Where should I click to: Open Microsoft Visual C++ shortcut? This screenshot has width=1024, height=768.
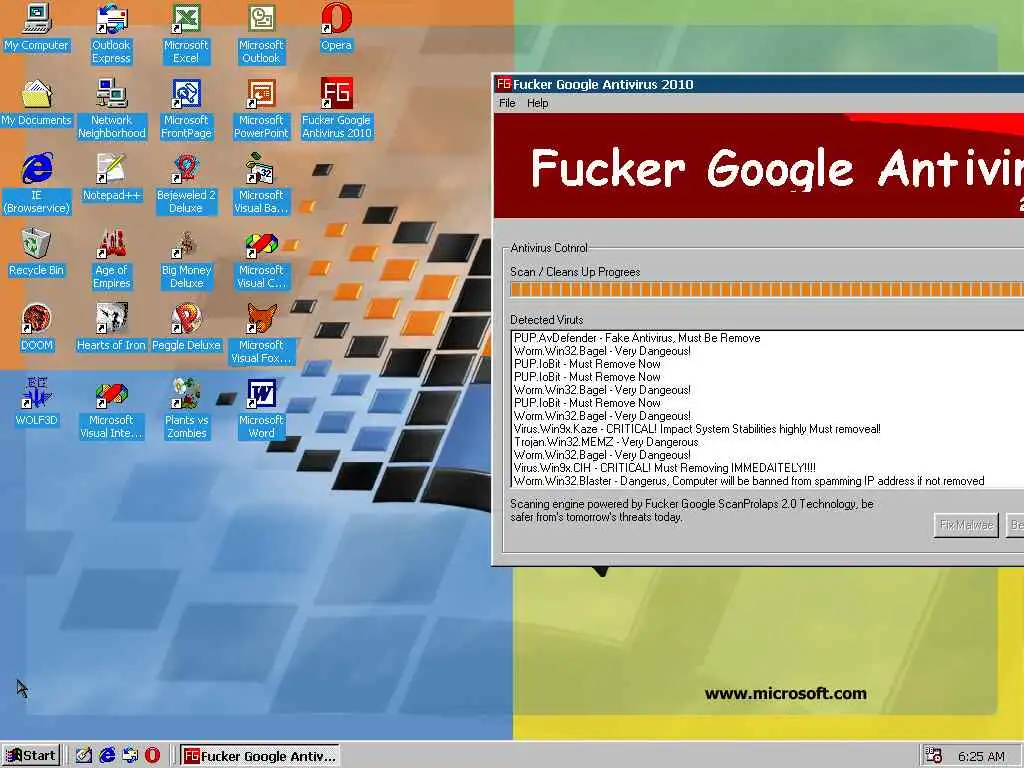(261, 259)
